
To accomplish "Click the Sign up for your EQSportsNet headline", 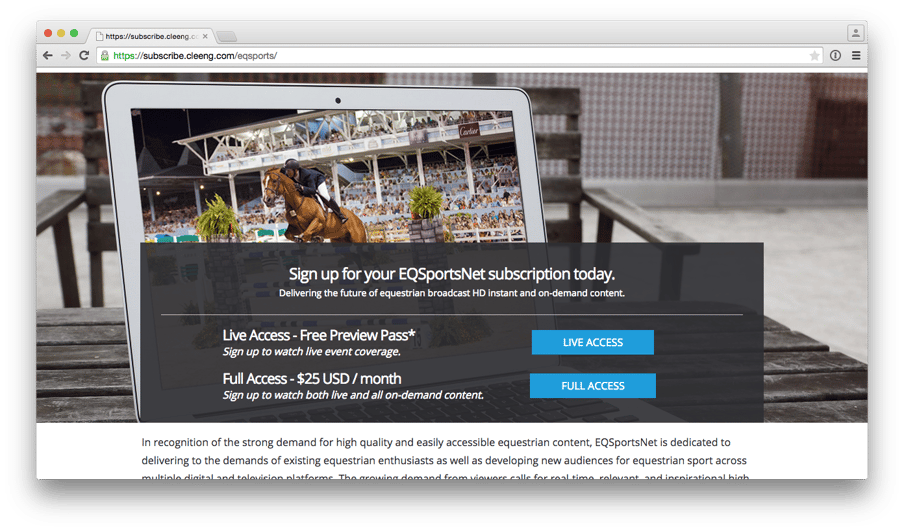I will [x=451, y=274].
